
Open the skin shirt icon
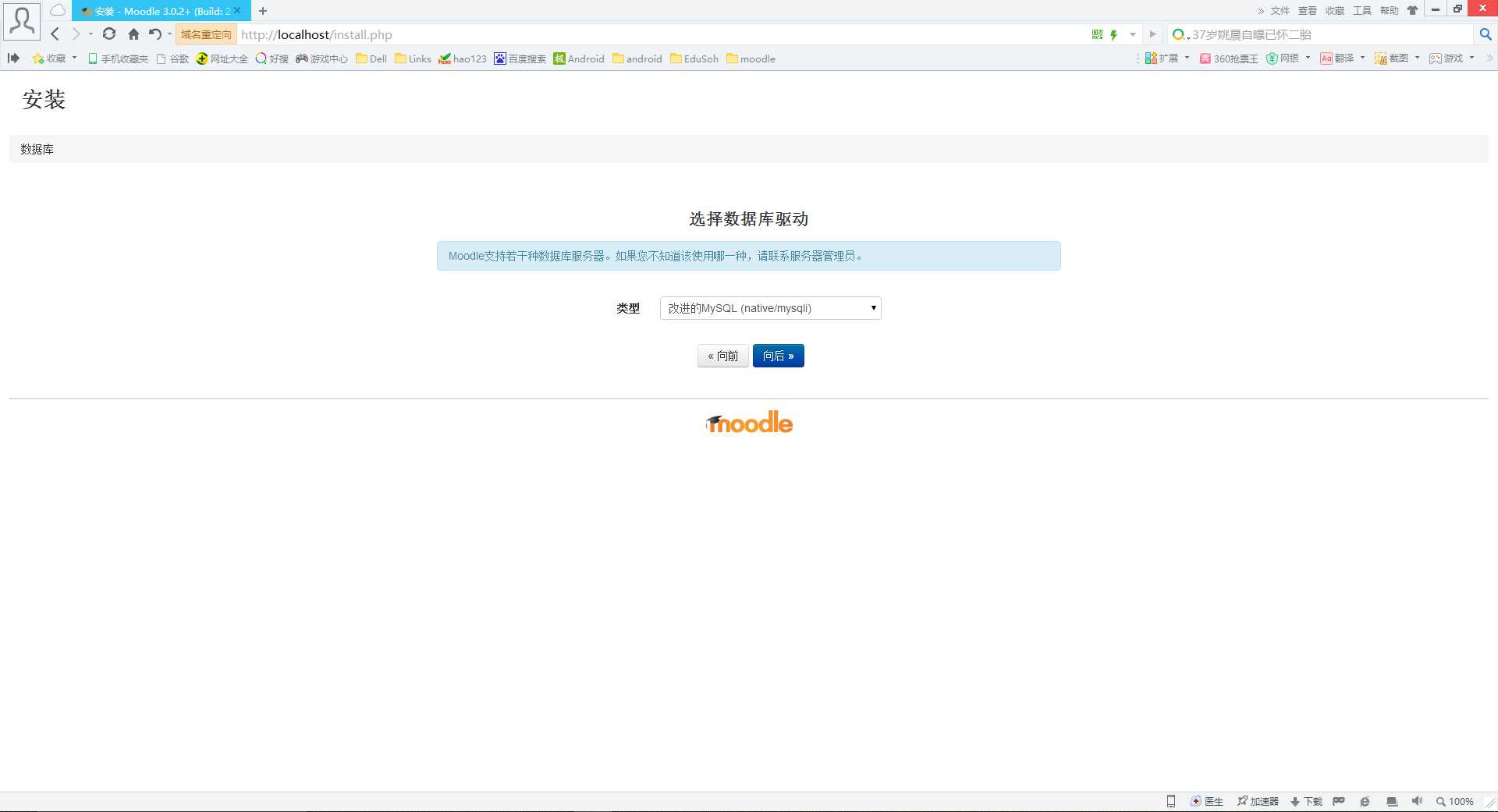1412,11
